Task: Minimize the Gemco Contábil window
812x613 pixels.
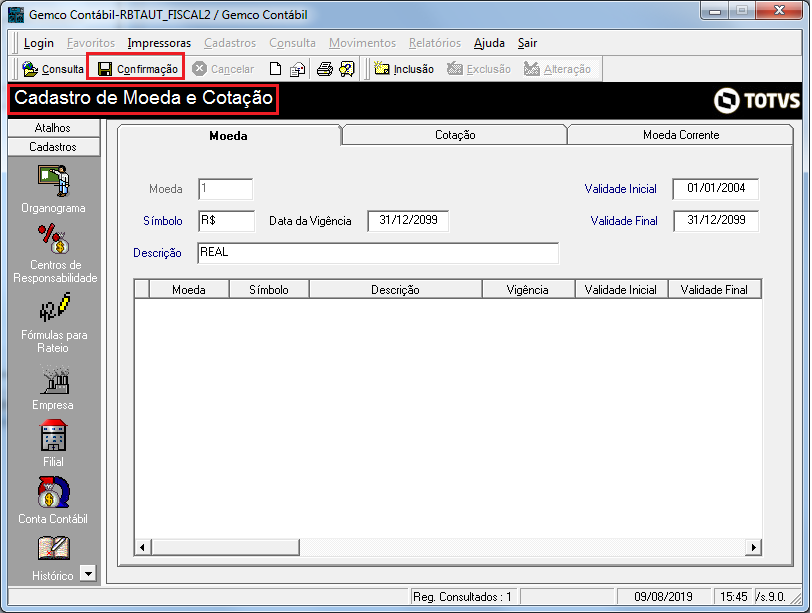Action: pyautogui.click(x=715, y=11)
